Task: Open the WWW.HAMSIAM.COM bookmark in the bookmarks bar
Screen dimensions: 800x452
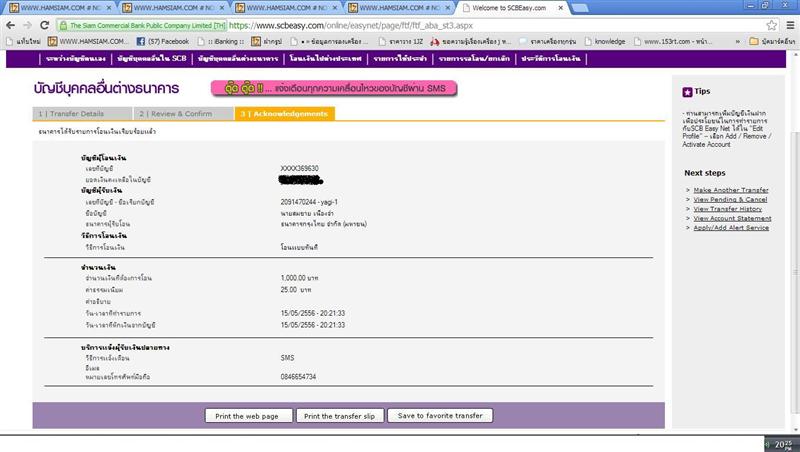Action: tap(87, 41)
